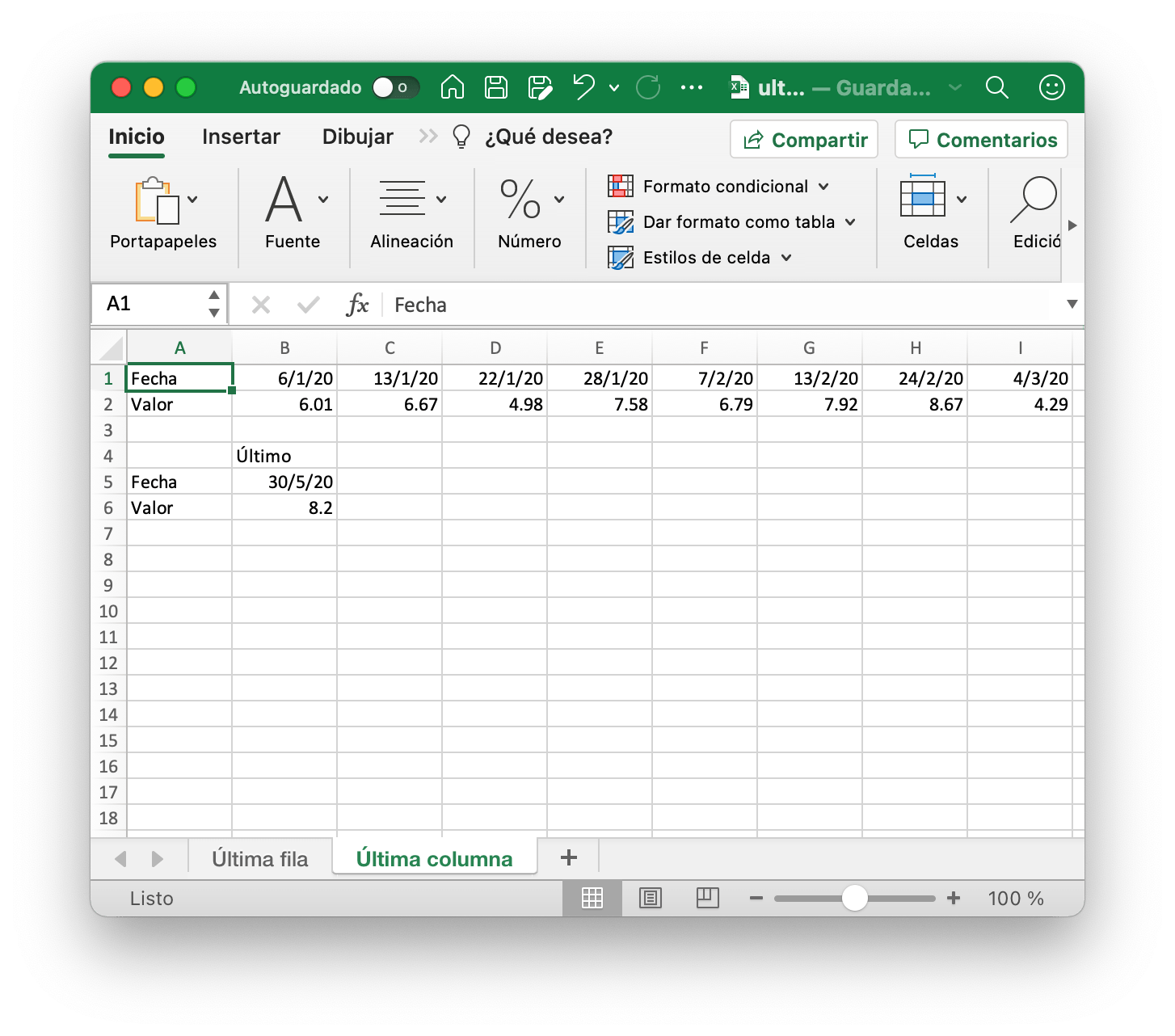Click the select-all corner triangle
This screenshot has width=1175, height=1036.
[x=110, y=348]
